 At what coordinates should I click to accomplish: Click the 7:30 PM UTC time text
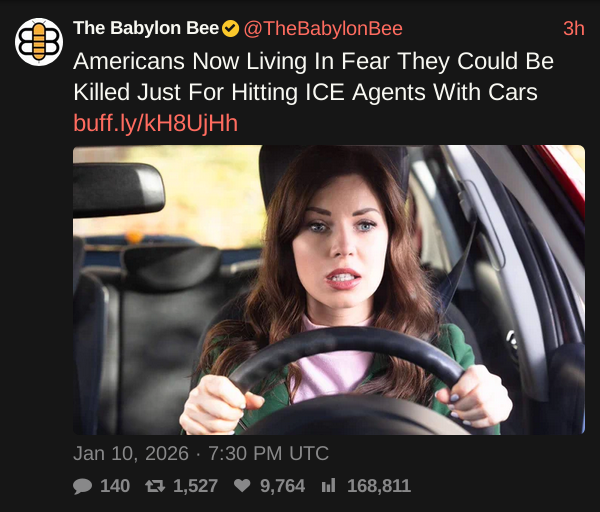tap(269, 453)
